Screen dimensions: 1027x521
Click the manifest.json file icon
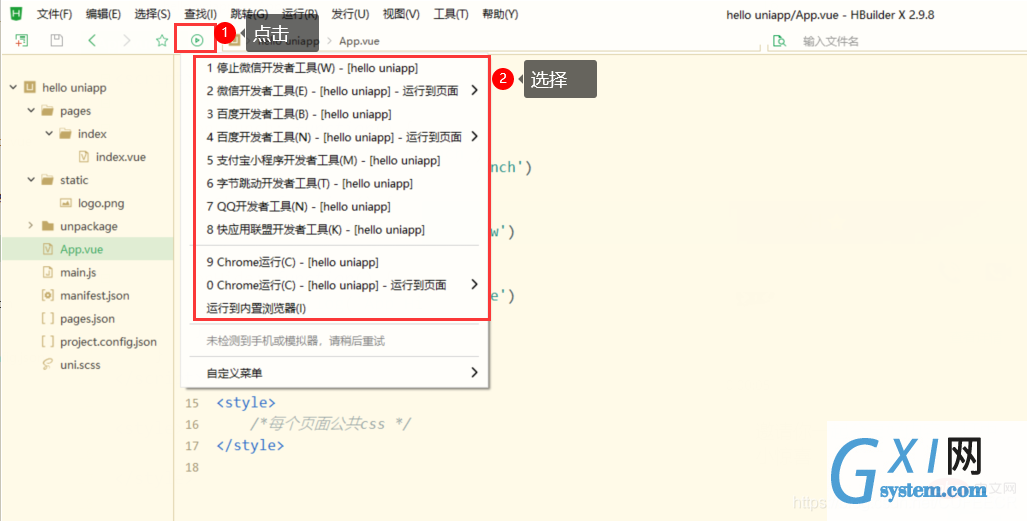point(47,295)
